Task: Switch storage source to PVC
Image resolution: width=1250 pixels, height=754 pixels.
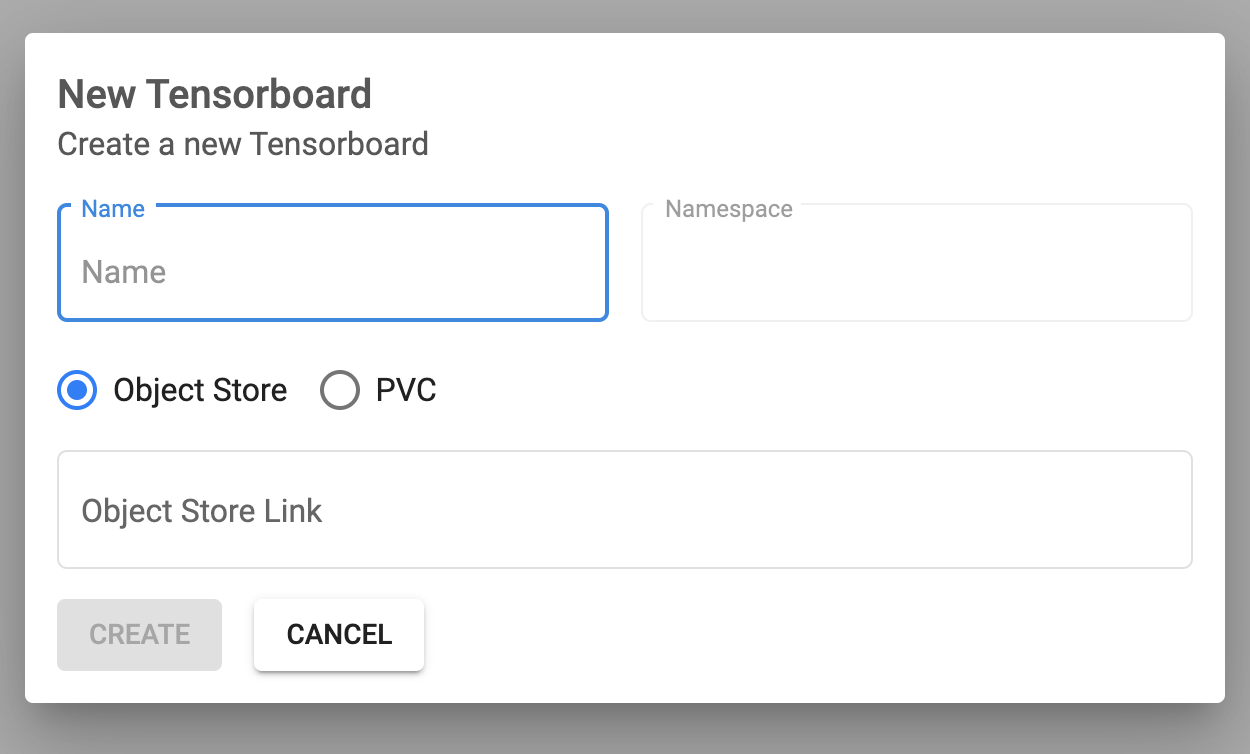Action: coord(340,390)
